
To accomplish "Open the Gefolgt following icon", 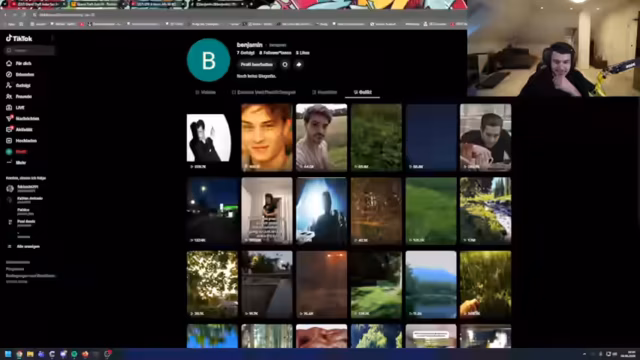I will (9, 85).
